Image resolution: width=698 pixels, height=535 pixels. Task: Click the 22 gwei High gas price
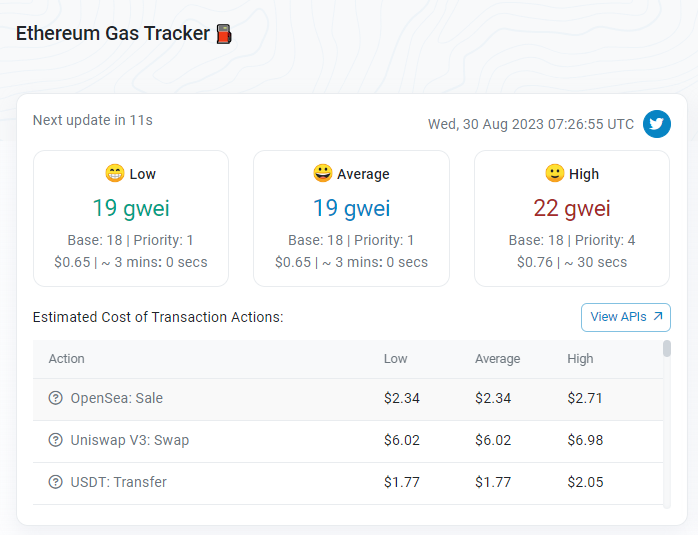tap(572, 208)
